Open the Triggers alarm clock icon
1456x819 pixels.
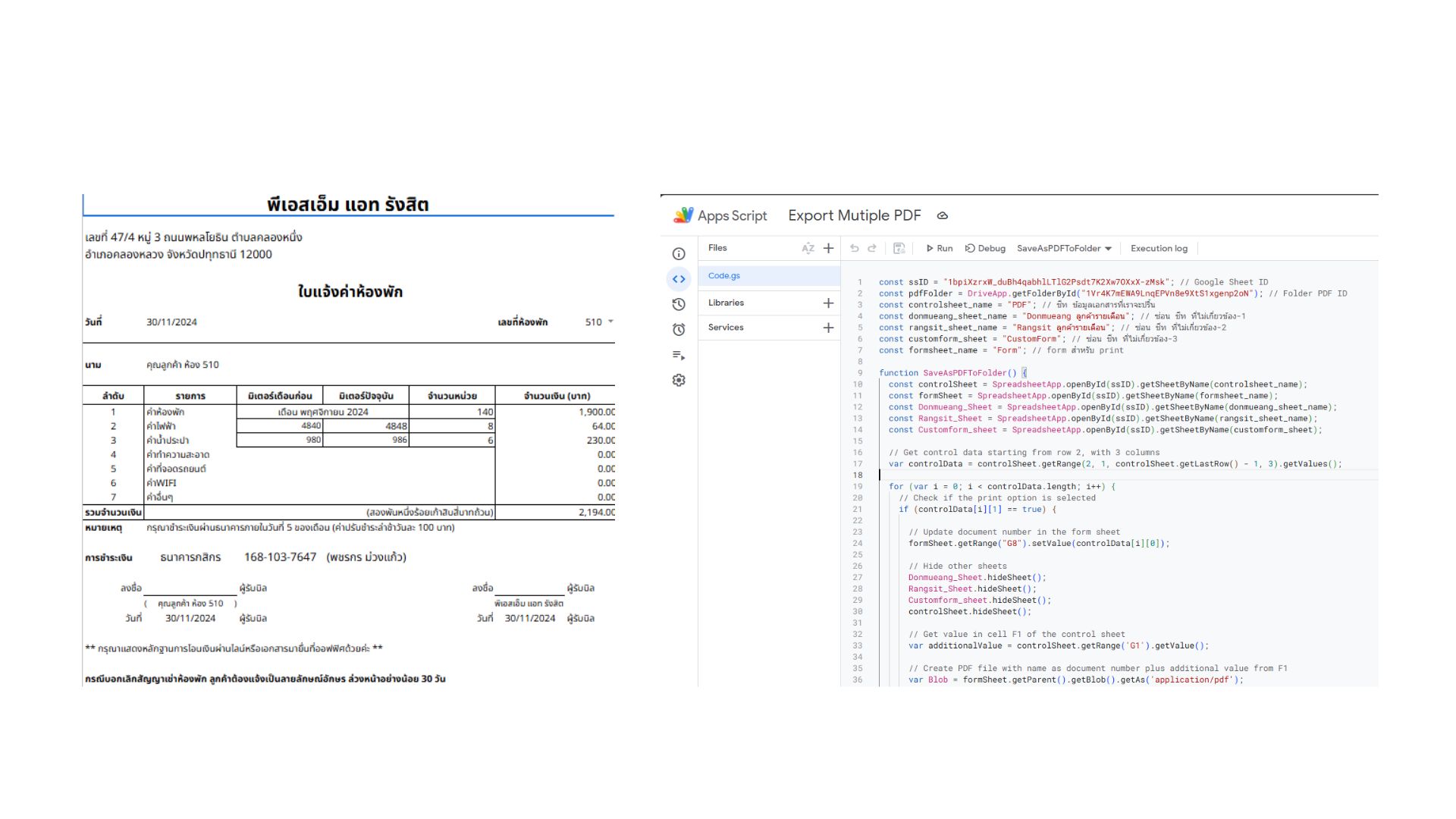tap(679, 329)
